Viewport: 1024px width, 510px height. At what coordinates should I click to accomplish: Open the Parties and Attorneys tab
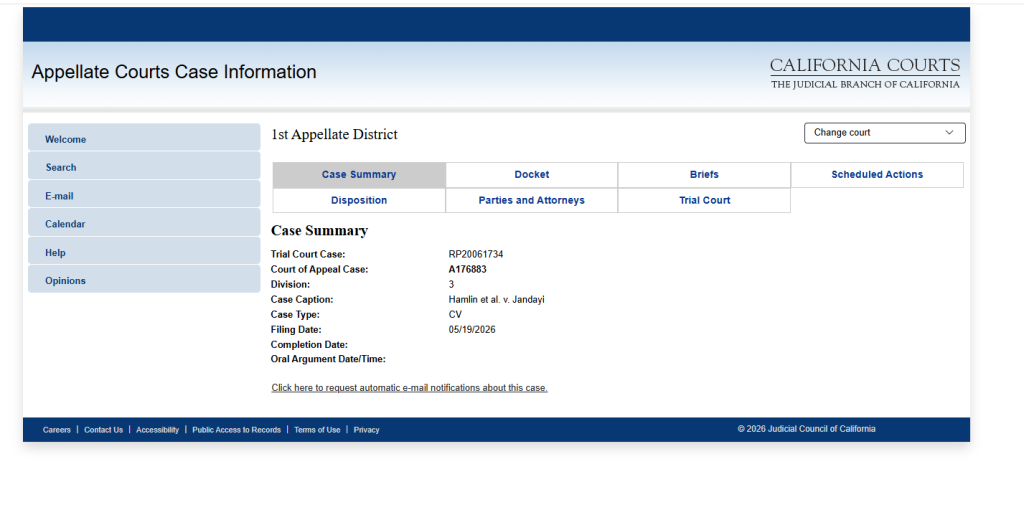[x=532, y=200]
